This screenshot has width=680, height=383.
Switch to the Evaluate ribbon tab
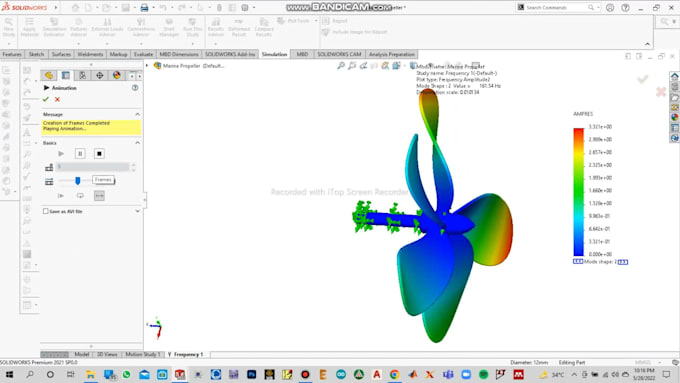click(143, 54)
